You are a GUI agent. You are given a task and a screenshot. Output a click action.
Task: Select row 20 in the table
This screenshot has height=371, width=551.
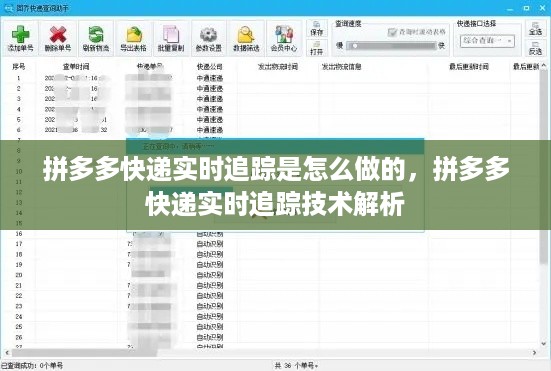(272, 275)
